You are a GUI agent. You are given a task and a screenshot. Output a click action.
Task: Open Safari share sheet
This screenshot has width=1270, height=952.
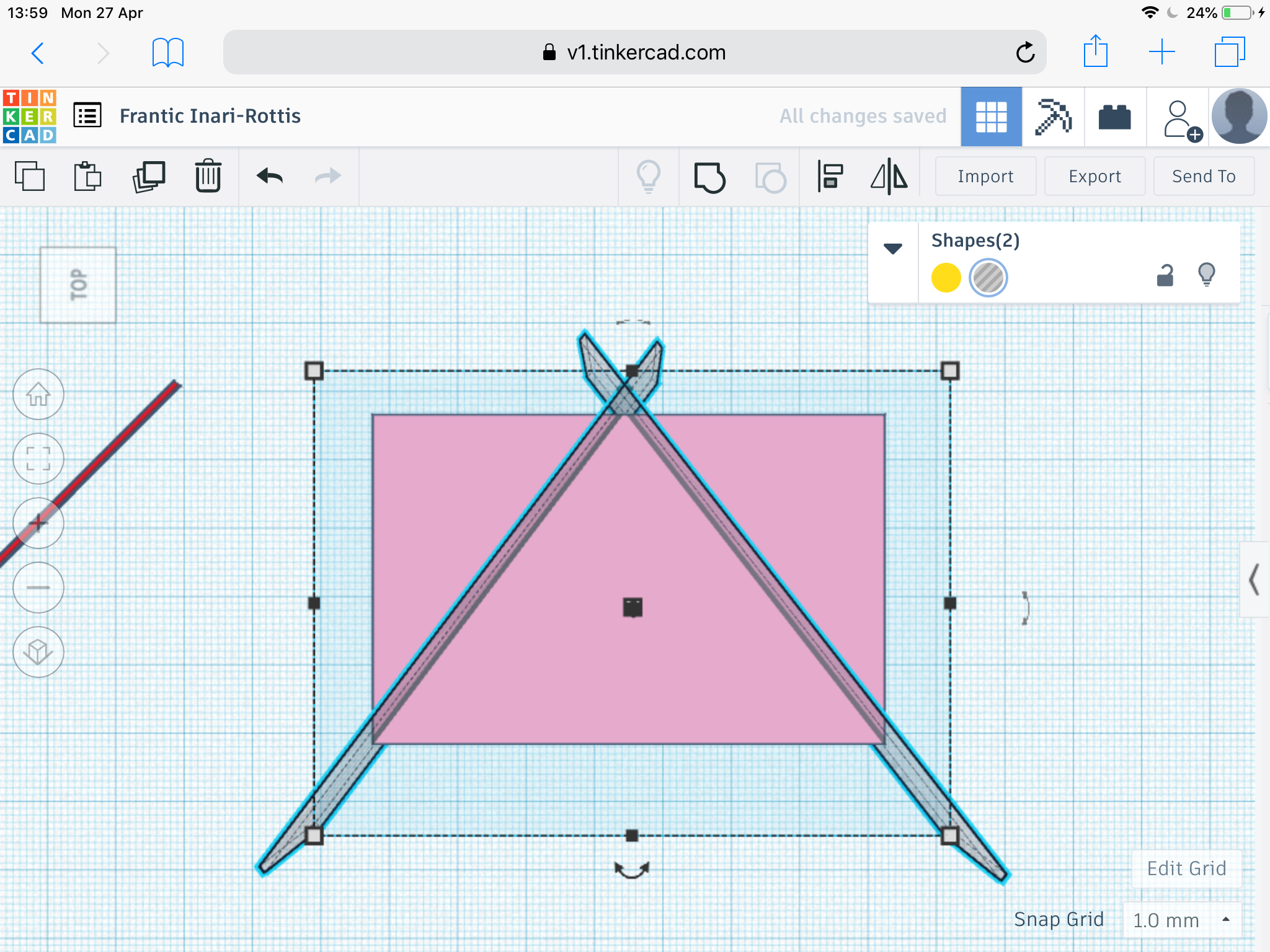[x=1096, y=51]
